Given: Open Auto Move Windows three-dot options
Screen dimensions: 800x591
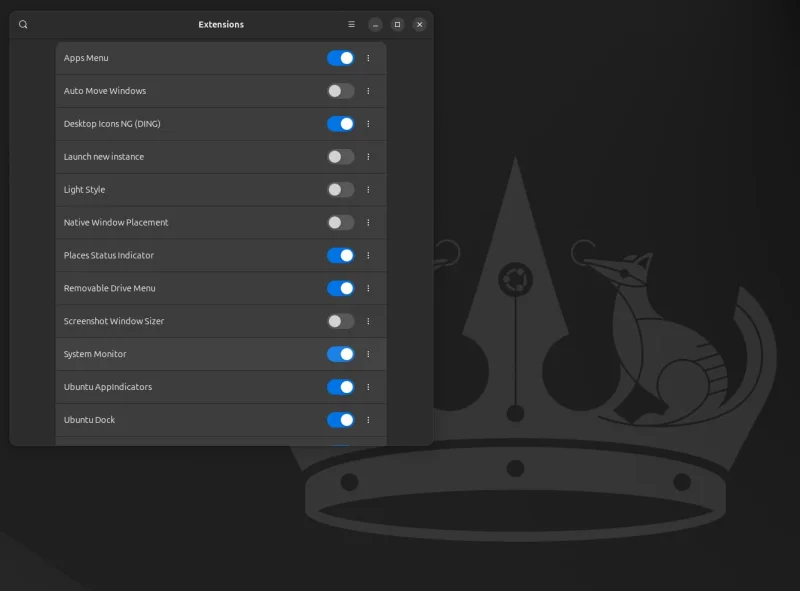Looking at the screenshot, I should pyautogui.click(x=368, y=91).
